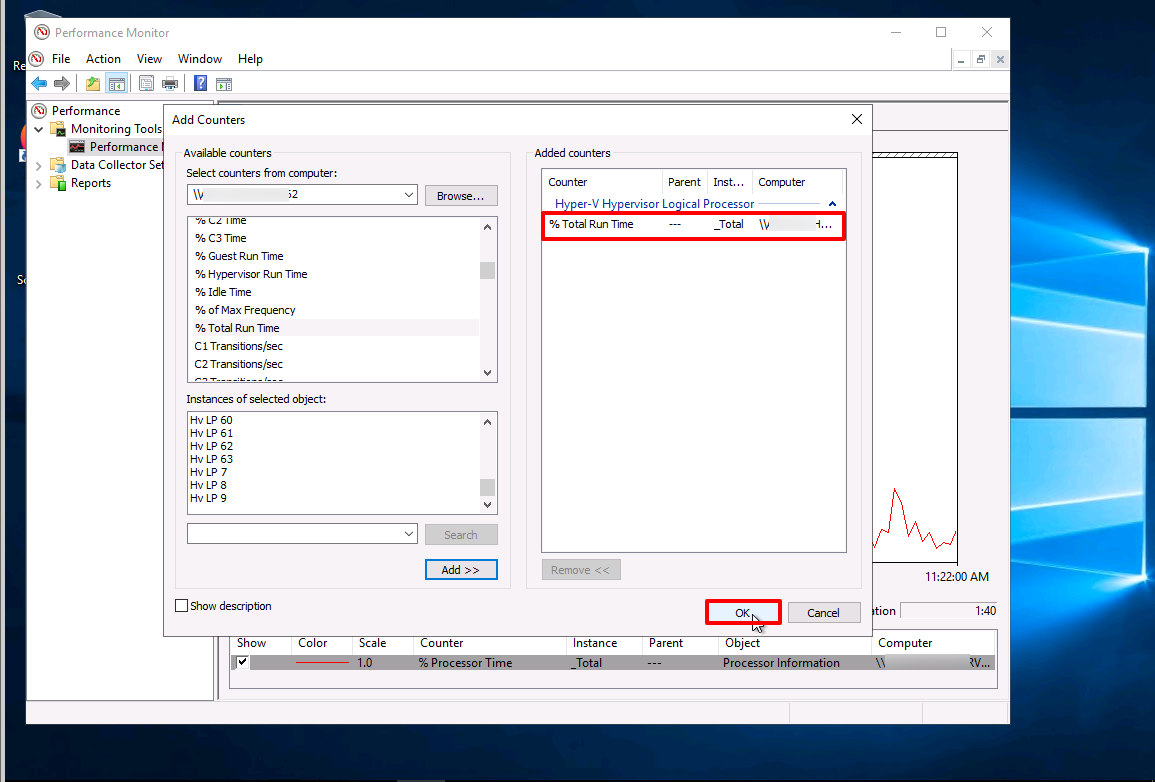Select the % C3 Time counter

(220, 238)
